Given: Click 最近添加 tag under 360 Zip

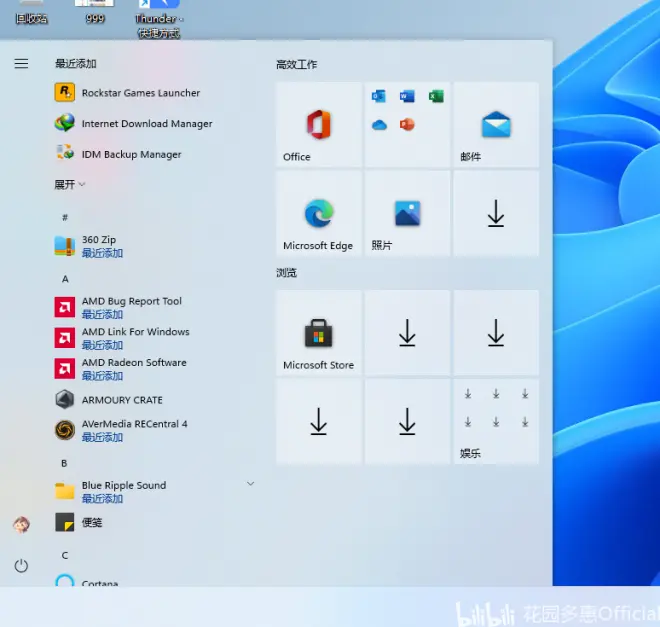Looking at the screenshot, I should tap(102, 253).
